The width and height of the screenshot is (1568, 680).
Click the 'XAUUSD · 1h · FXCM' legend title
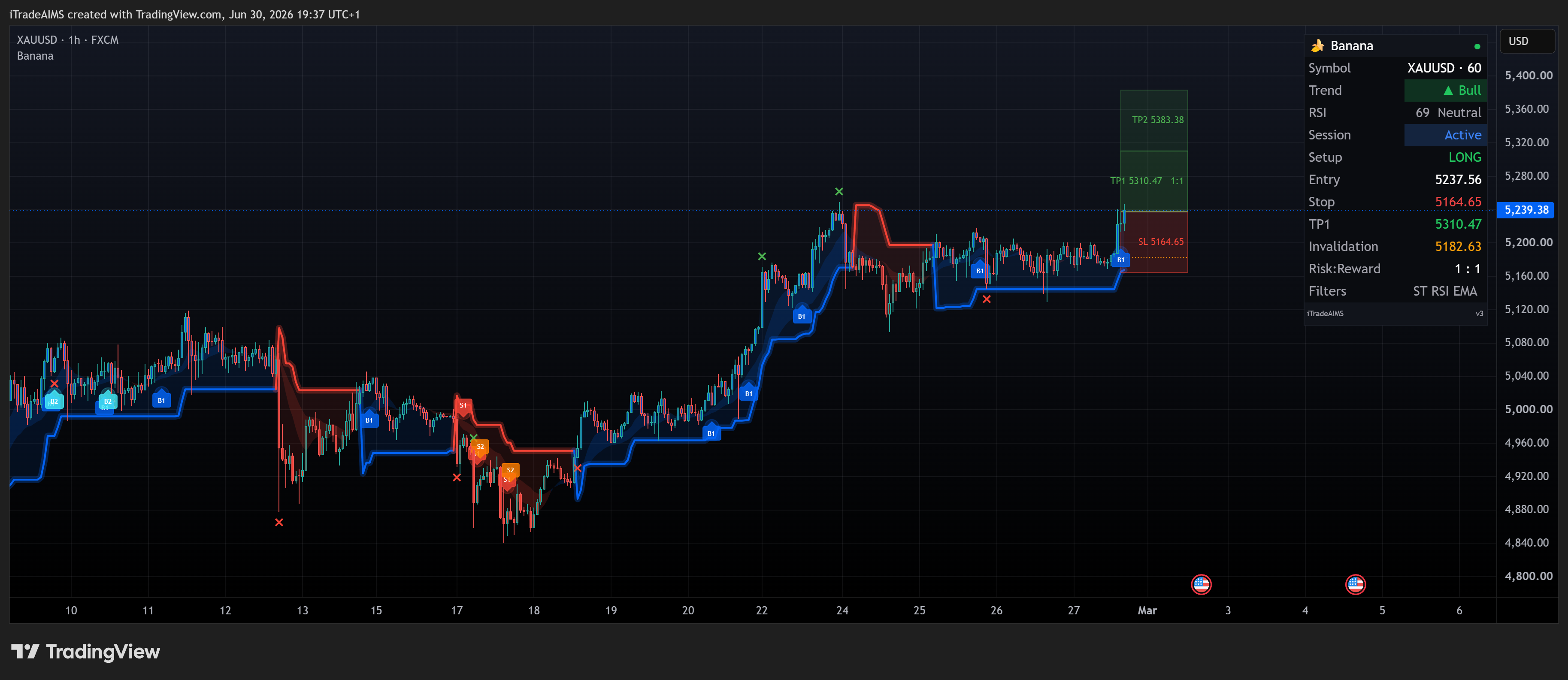(x=67, y=39)
